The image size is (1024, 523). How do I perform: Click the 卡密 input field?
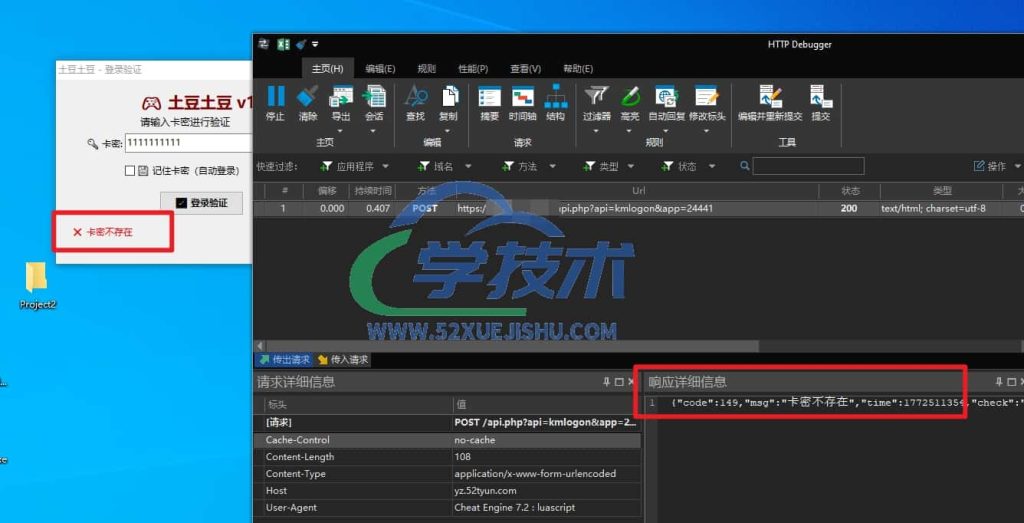click(187, 144)
